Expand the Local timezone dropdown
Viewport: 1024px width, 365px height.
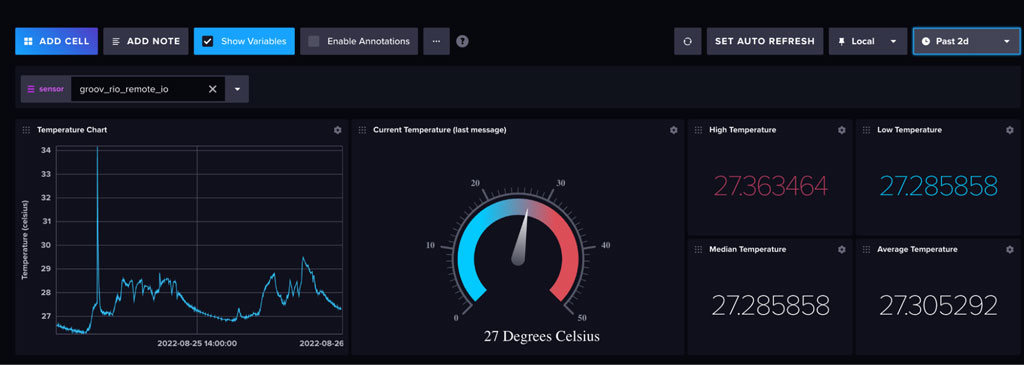[x=868, y=41]
